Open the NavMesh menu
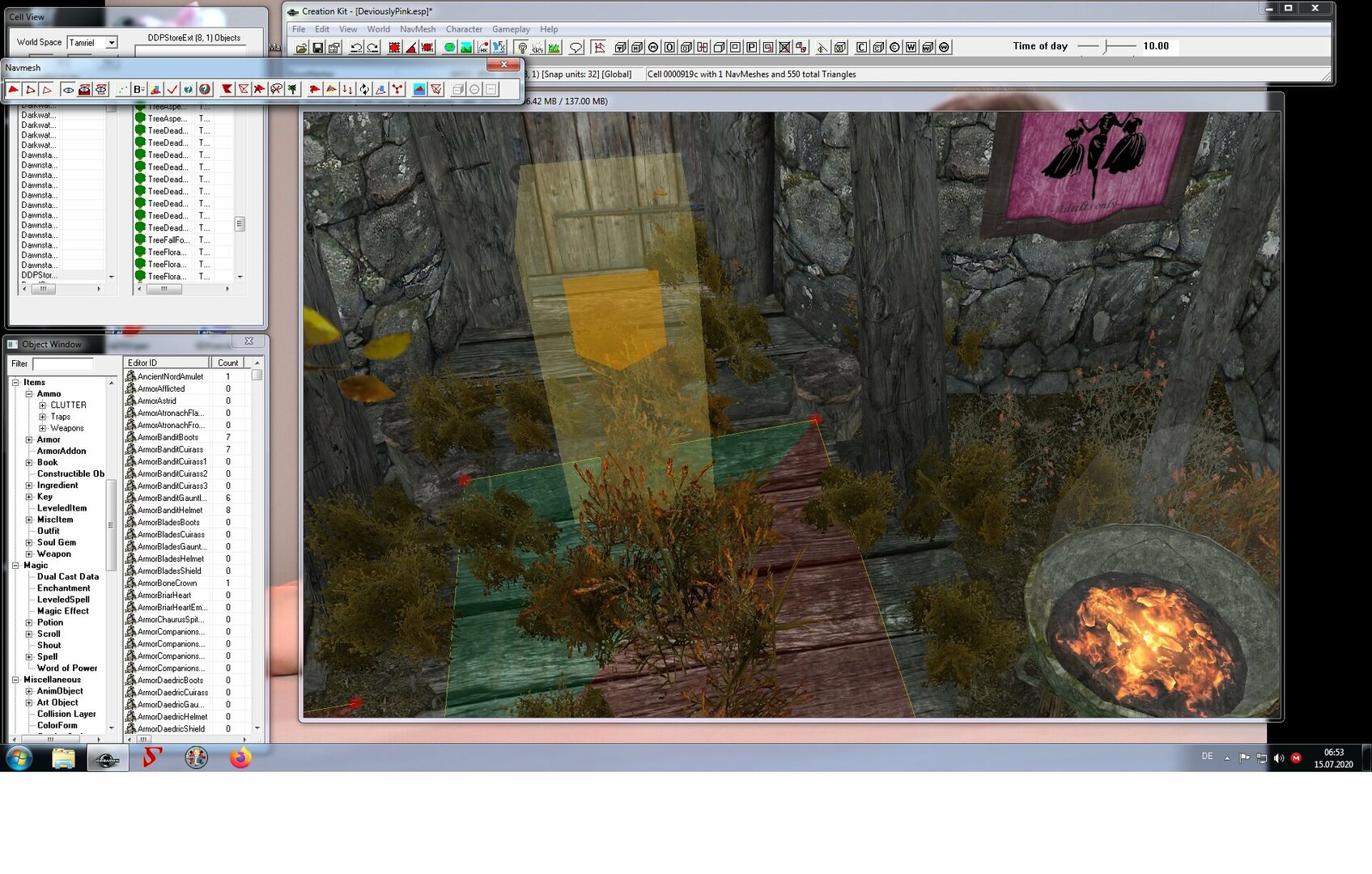Viewport: 1372px width, 874px height. pos(418,29)
